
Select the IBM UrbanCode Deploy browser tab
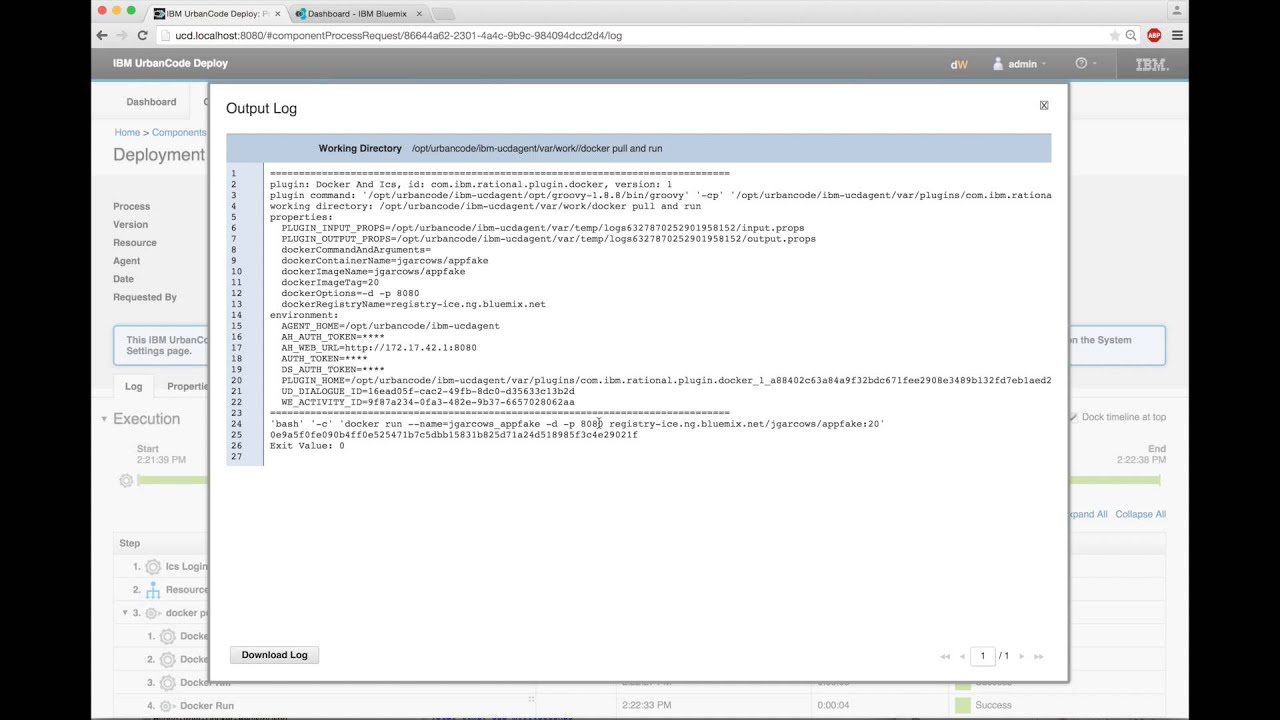click(x=218, y=13)
